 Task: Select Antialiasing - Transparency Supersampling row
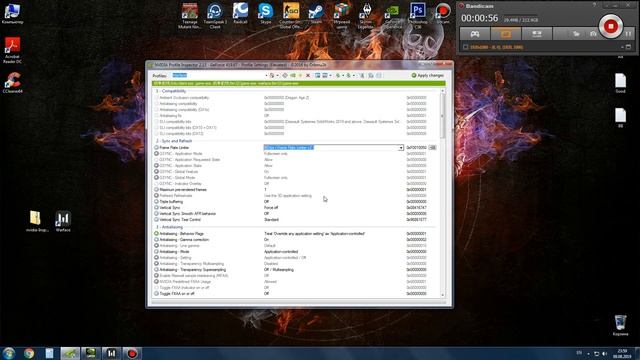[x=295, y=270]
